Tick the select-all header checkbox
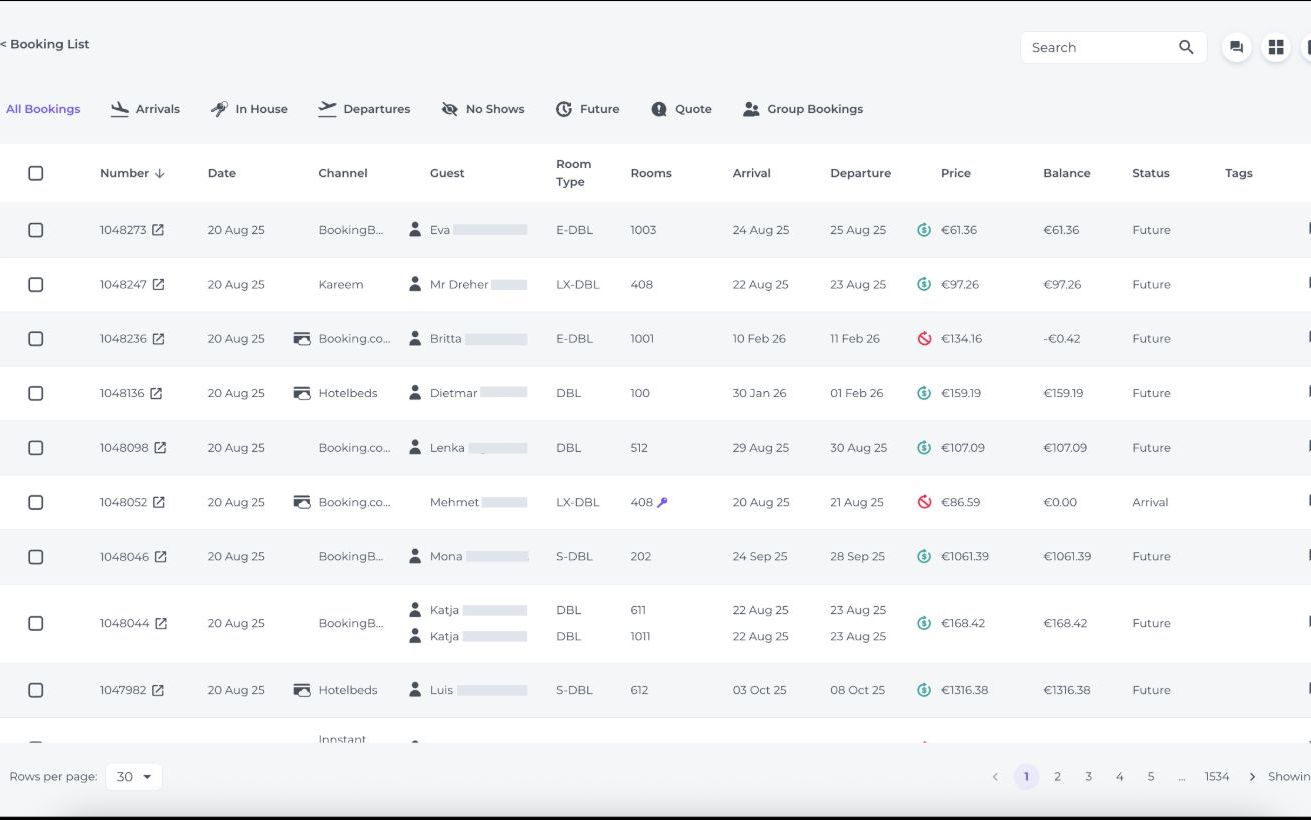Viewport: 1311px width, 820px height. click(36, 173)
